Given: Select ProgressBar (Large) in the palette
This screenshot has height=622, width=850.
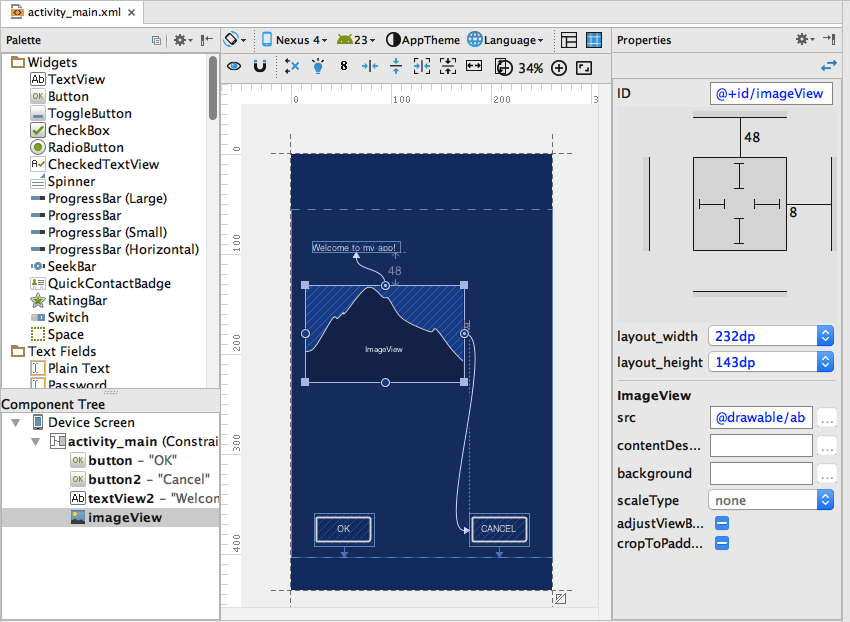Looking at the screenshot, I should coord(99,198).
